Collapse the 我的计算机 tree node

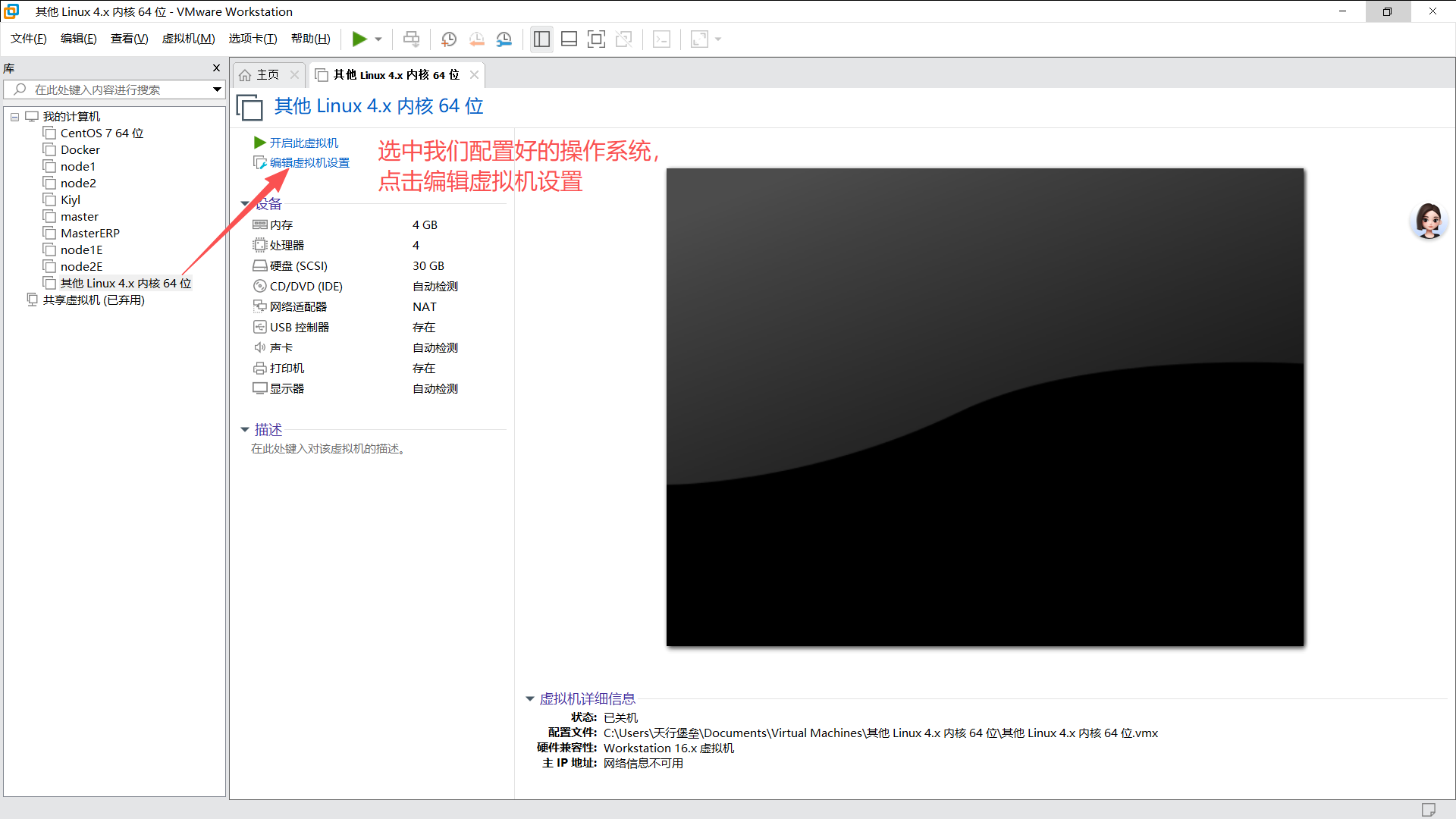14,116
